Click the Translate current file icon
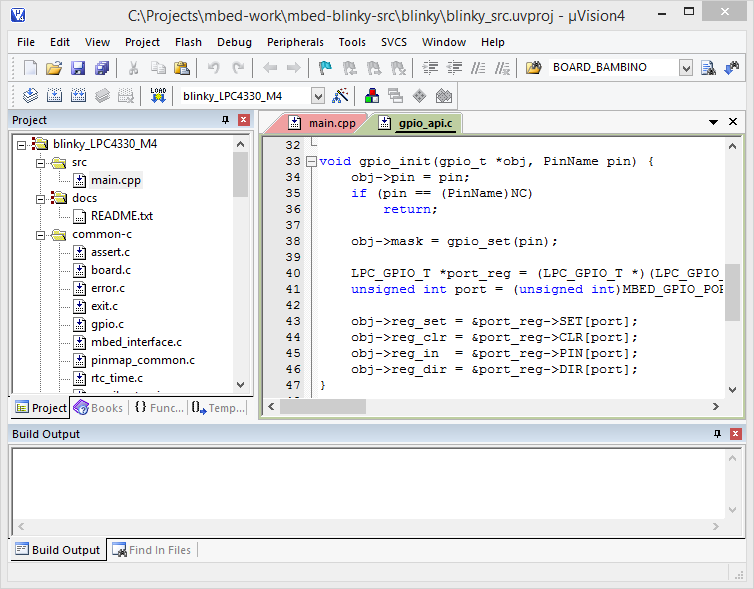Image resolution: width=754 pixels, height=589 pixels. (30, 96)
